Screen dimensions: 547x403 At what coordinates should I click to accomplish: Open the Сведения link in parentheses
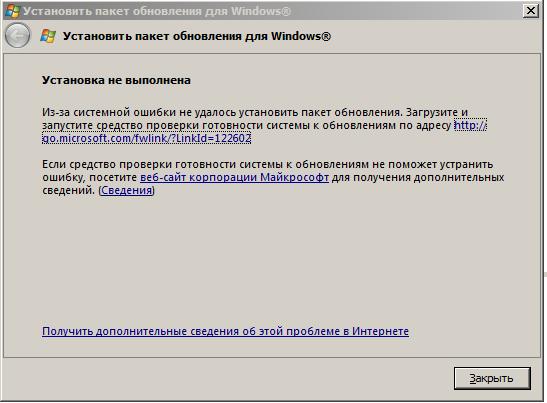pyautogui.click(x=127, y=191)
